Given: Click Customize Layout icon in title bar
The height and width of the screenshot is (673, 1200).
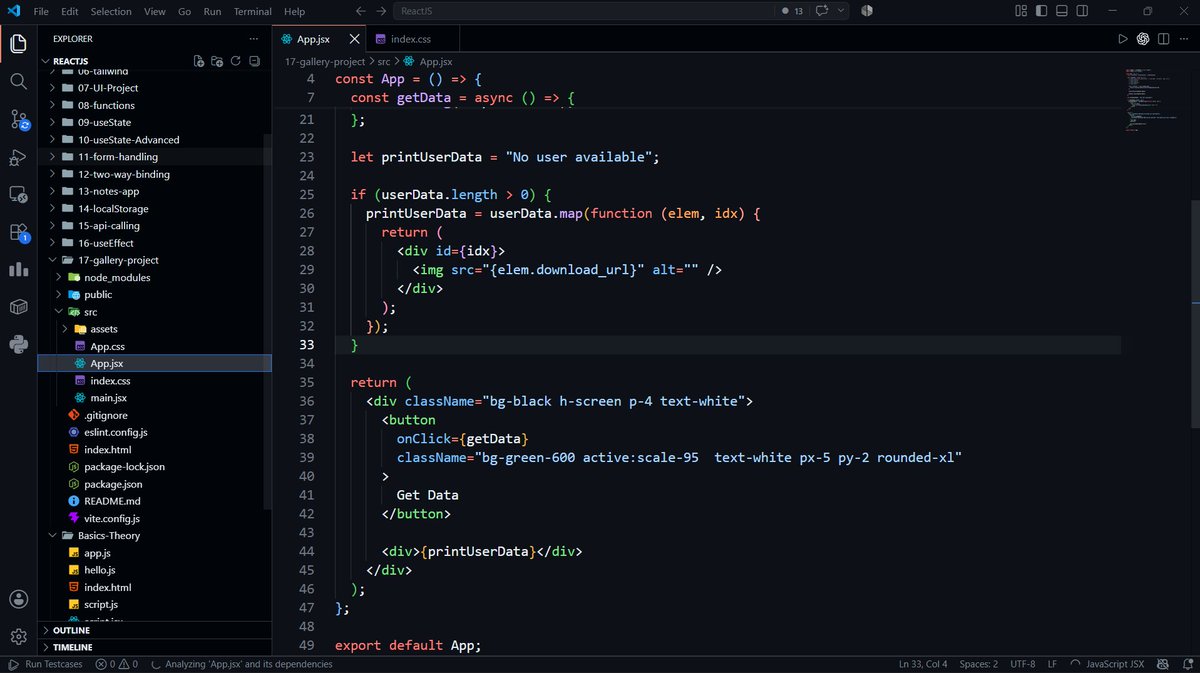Looking at the screenshot, I should click(x=1020, y=11).
